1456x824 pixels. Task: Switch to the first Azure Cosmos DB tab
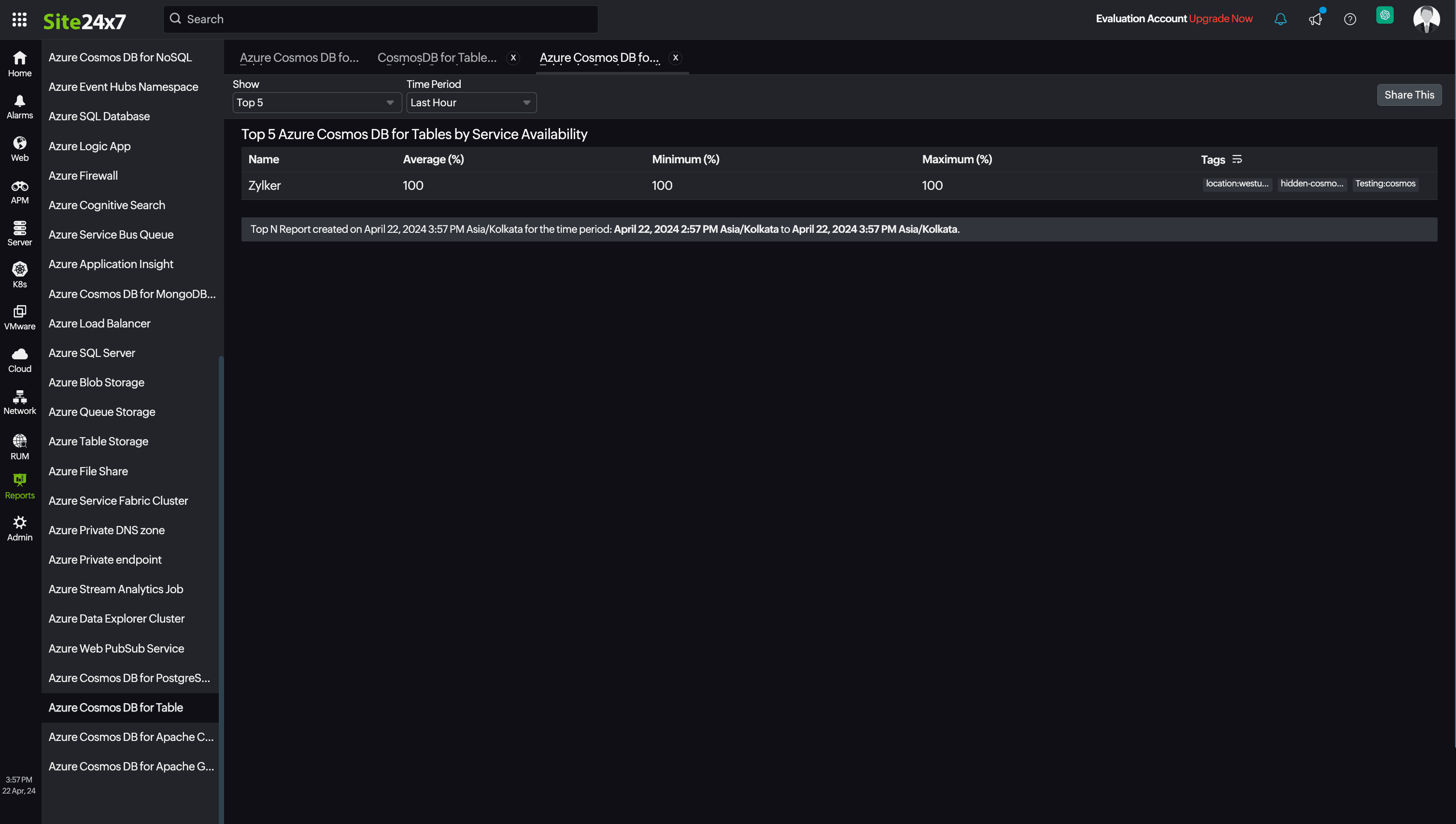pos(299,58)
